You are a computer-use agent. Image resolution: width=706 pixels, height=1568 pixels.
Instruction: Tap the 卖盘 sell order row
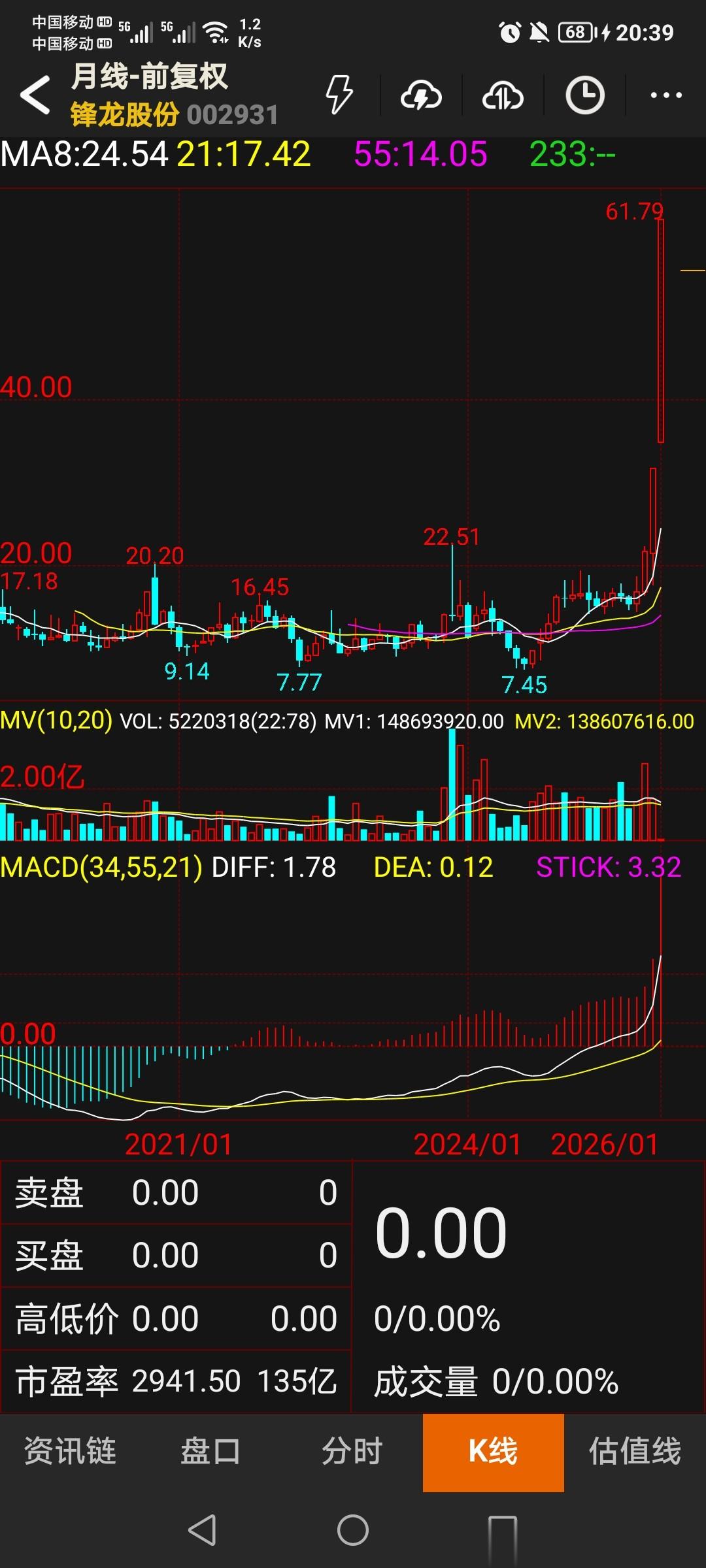176,1192
